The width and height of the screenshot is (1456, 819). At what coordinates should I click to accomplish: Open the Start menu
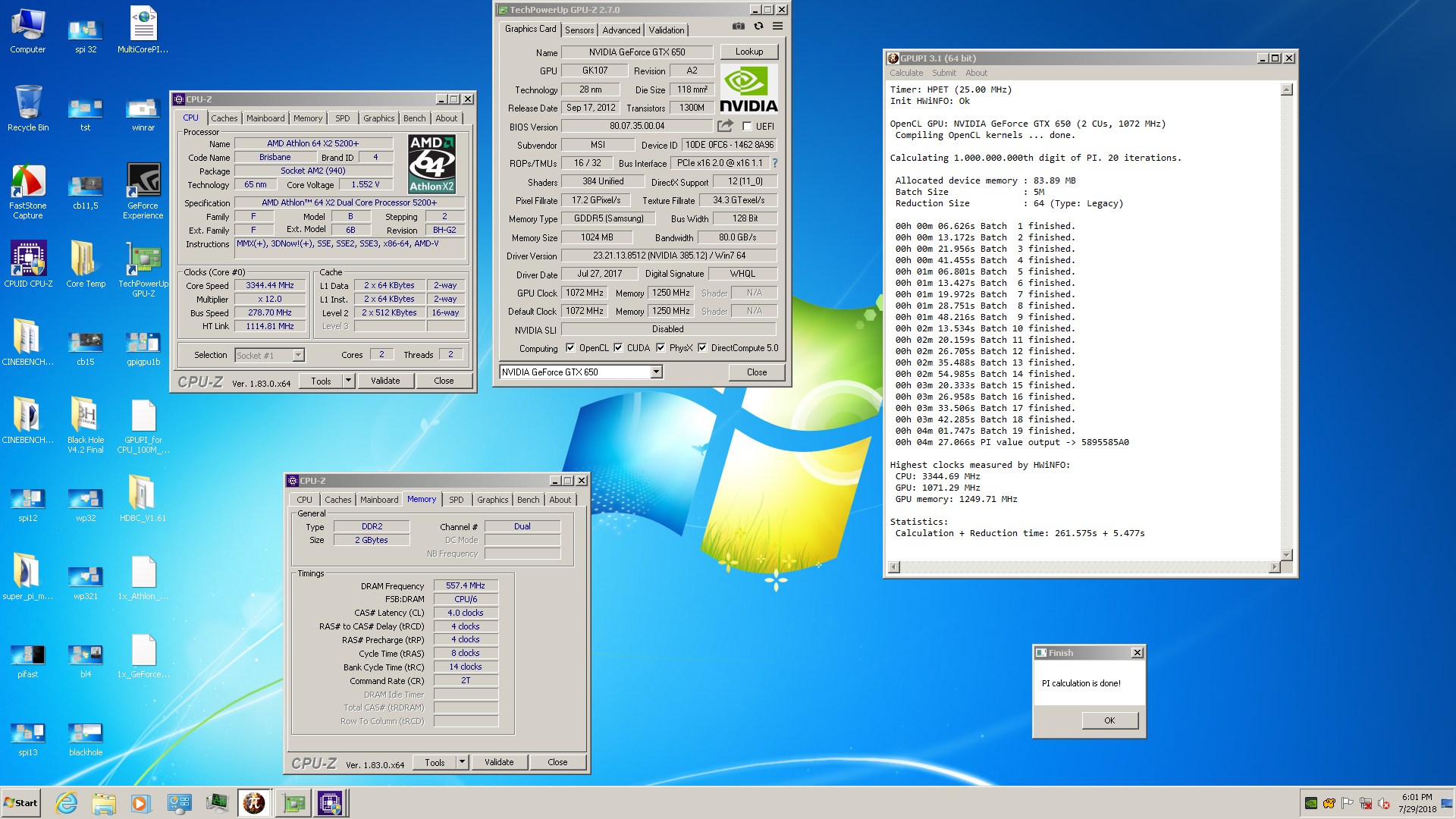click(20, 803)
